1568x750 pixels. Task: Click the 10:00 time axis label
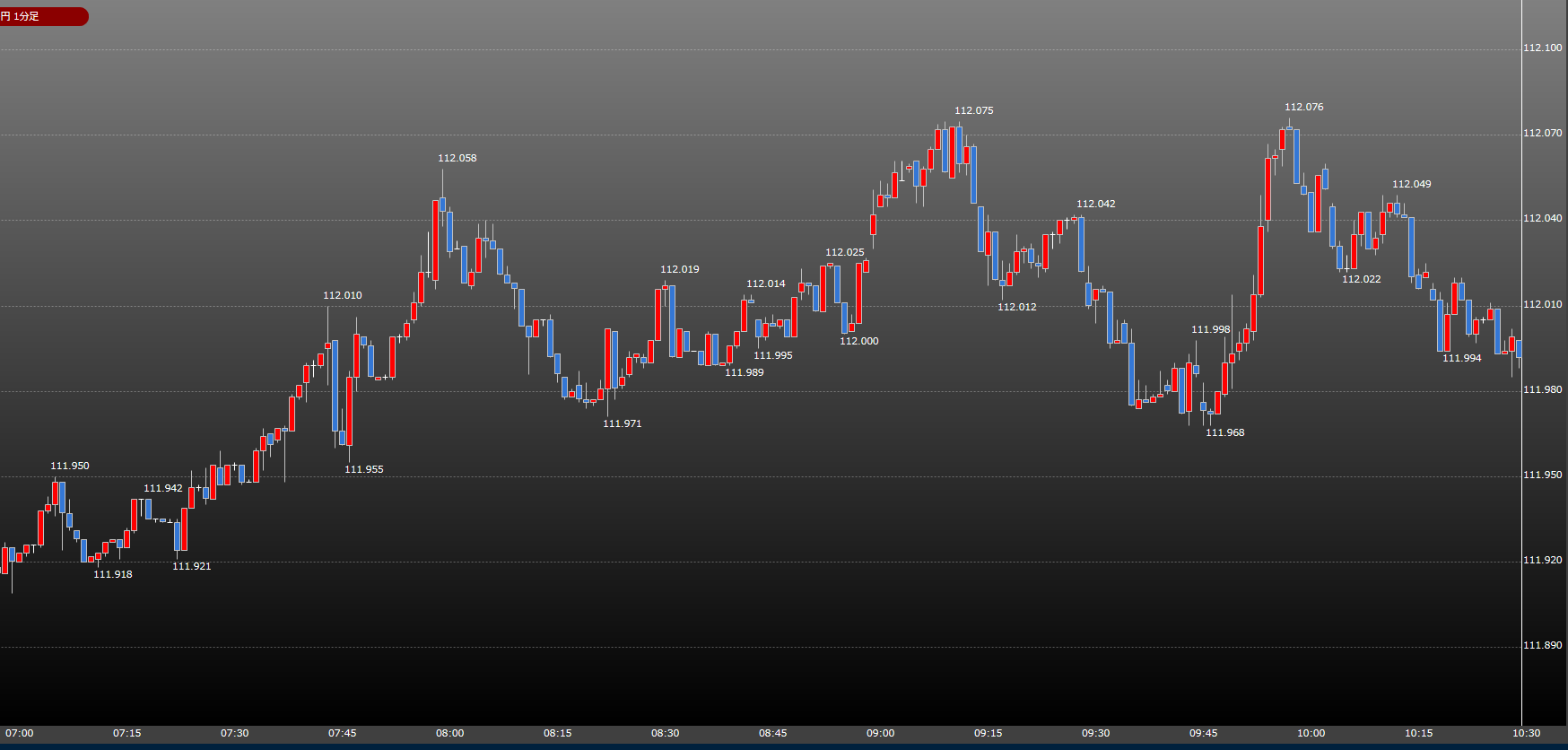click(1311, 733)
